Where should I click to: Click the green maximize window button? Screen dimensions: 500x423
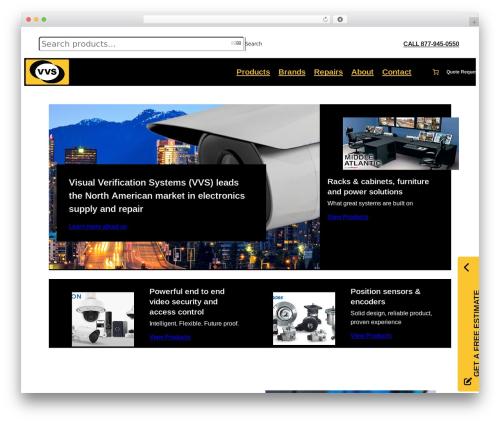tap(44, 20)
